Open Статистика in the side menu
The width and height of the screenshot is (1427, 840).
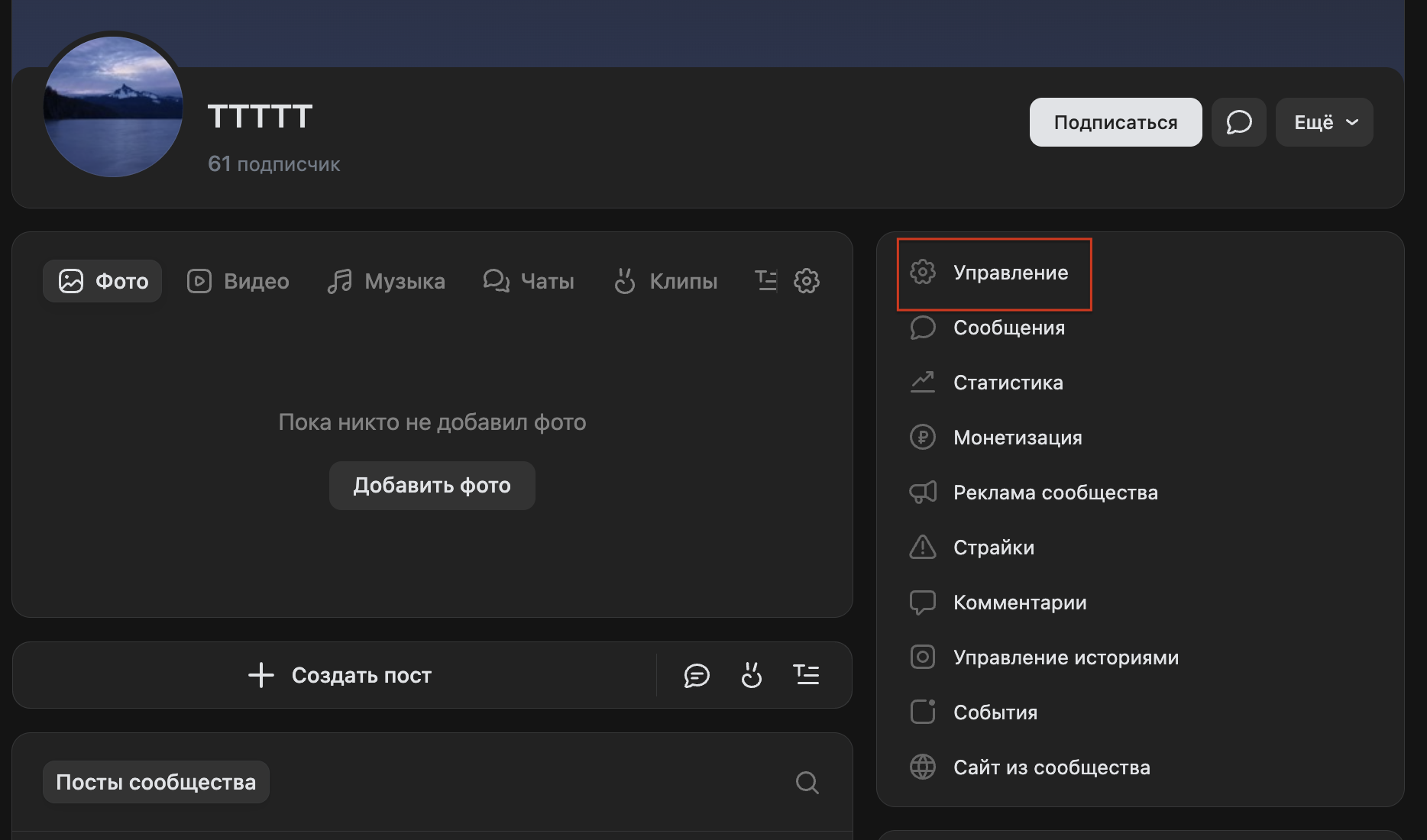click(1008, 383)
